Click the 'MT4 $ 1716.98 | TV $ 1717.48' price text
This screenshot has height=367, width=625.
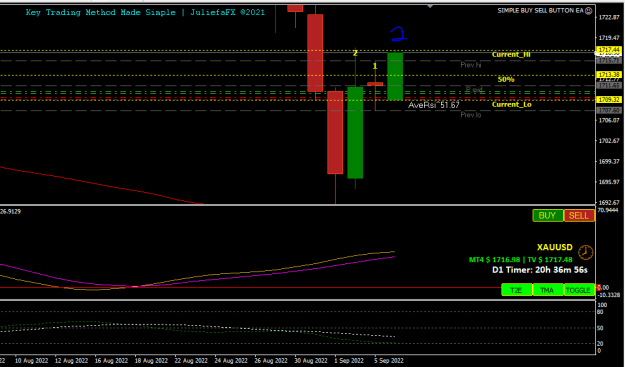tap(521, 260)
